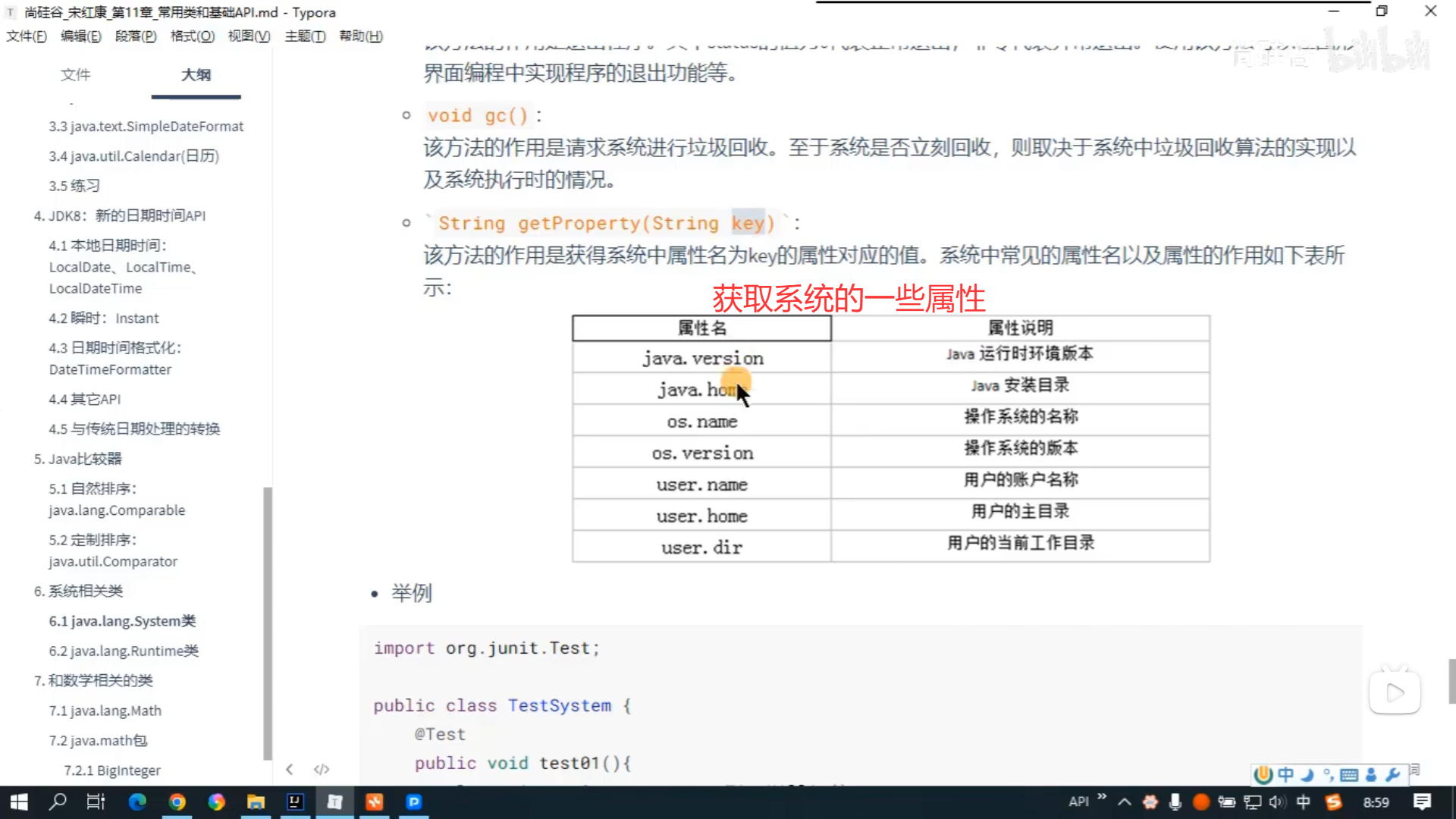Image resolution: width=1456 pixels, height=819 pixels.
Task: Collapse sidebar with left chevron
Action: [290, 769]
